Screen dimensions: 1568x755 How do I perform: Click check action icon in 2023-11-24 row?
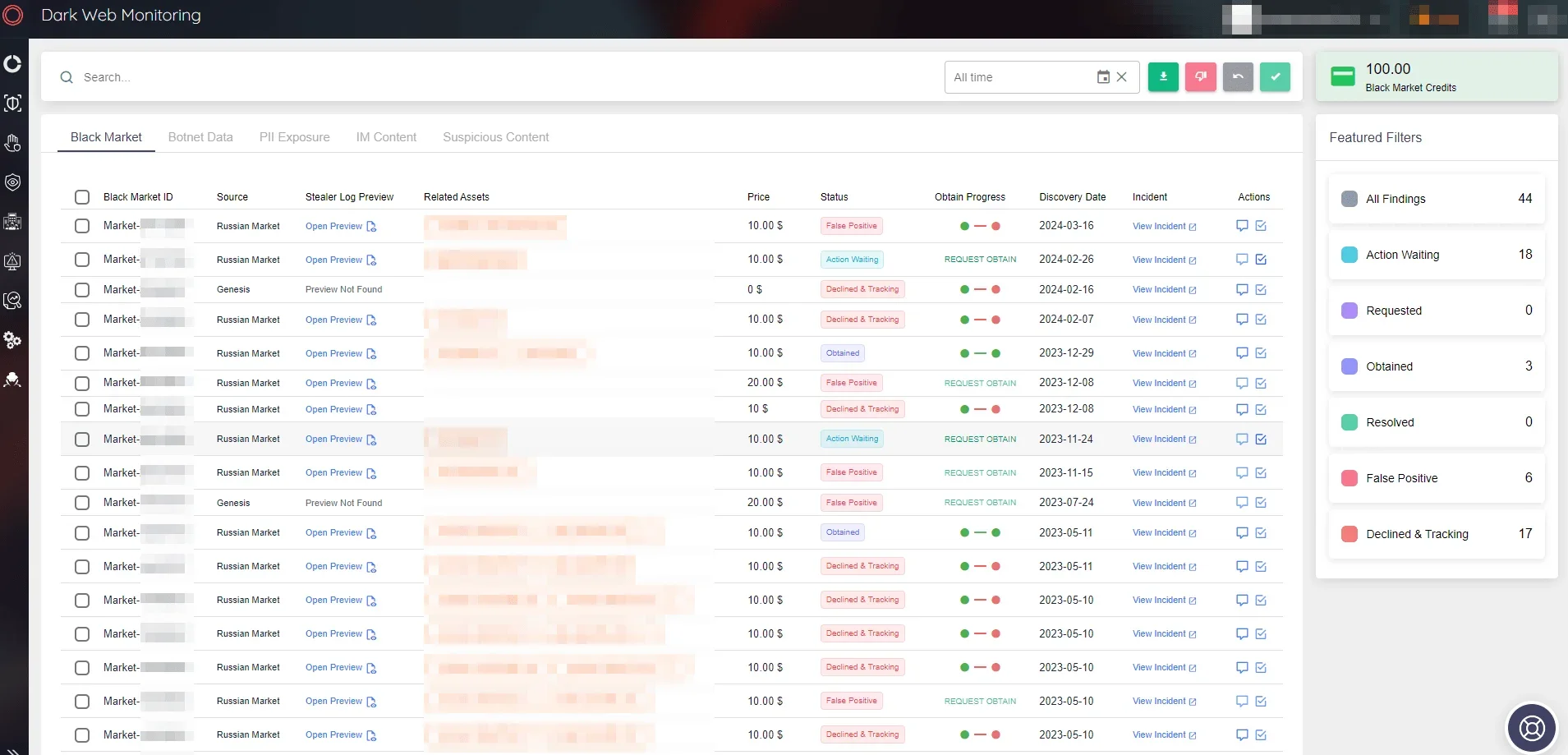[x=1261, y=440]
